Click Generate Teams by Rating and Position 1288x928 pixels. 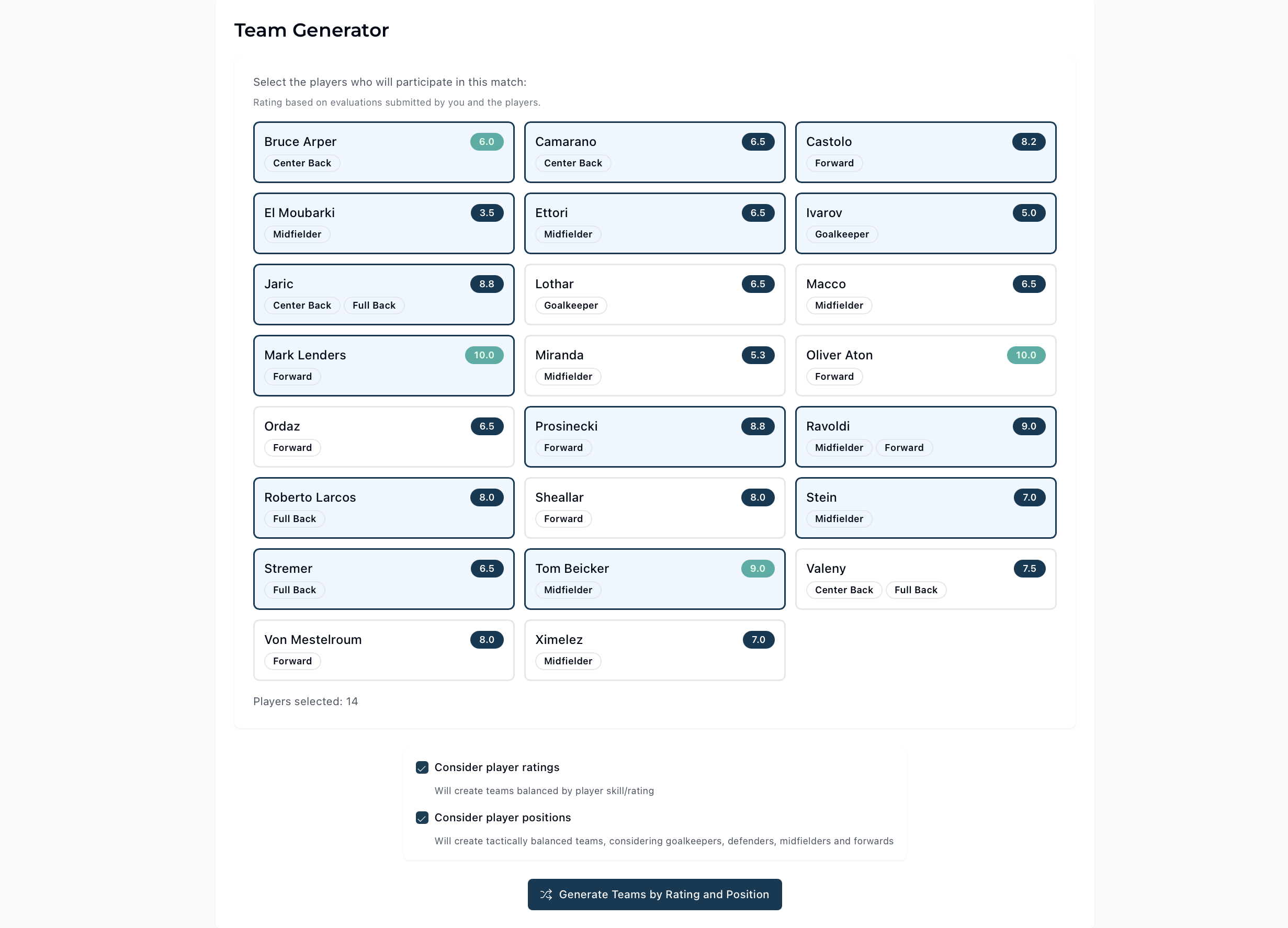654,895
